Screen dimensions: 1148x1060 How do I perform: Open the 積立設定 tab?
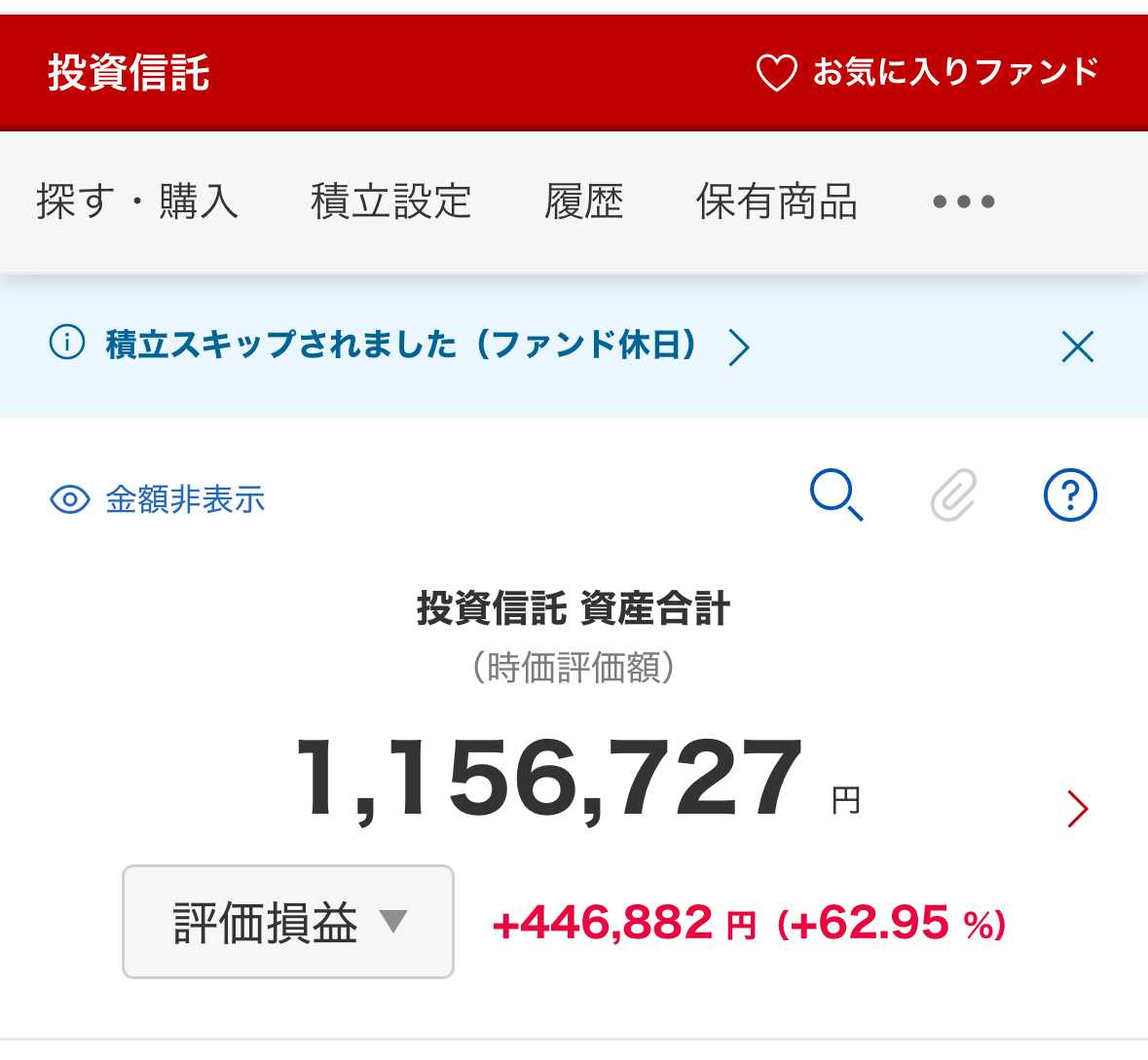(390, 202)
